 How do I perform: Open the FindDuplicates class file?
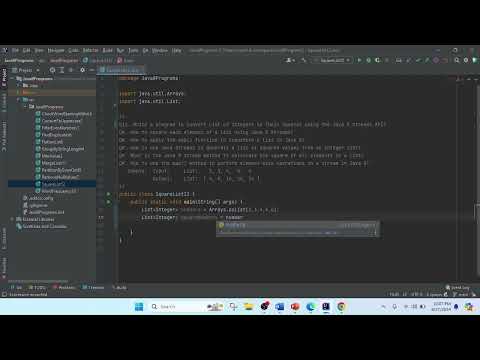(x=54, y=135)
